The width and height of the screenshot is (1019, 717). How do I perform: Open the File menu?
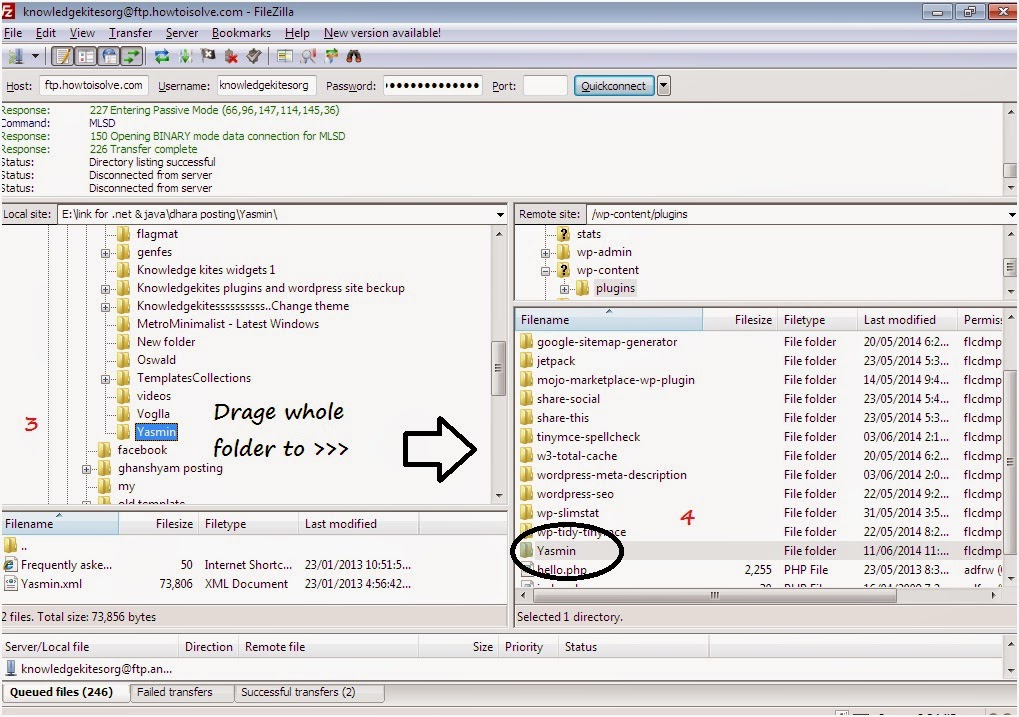click(x=12, y=33)
